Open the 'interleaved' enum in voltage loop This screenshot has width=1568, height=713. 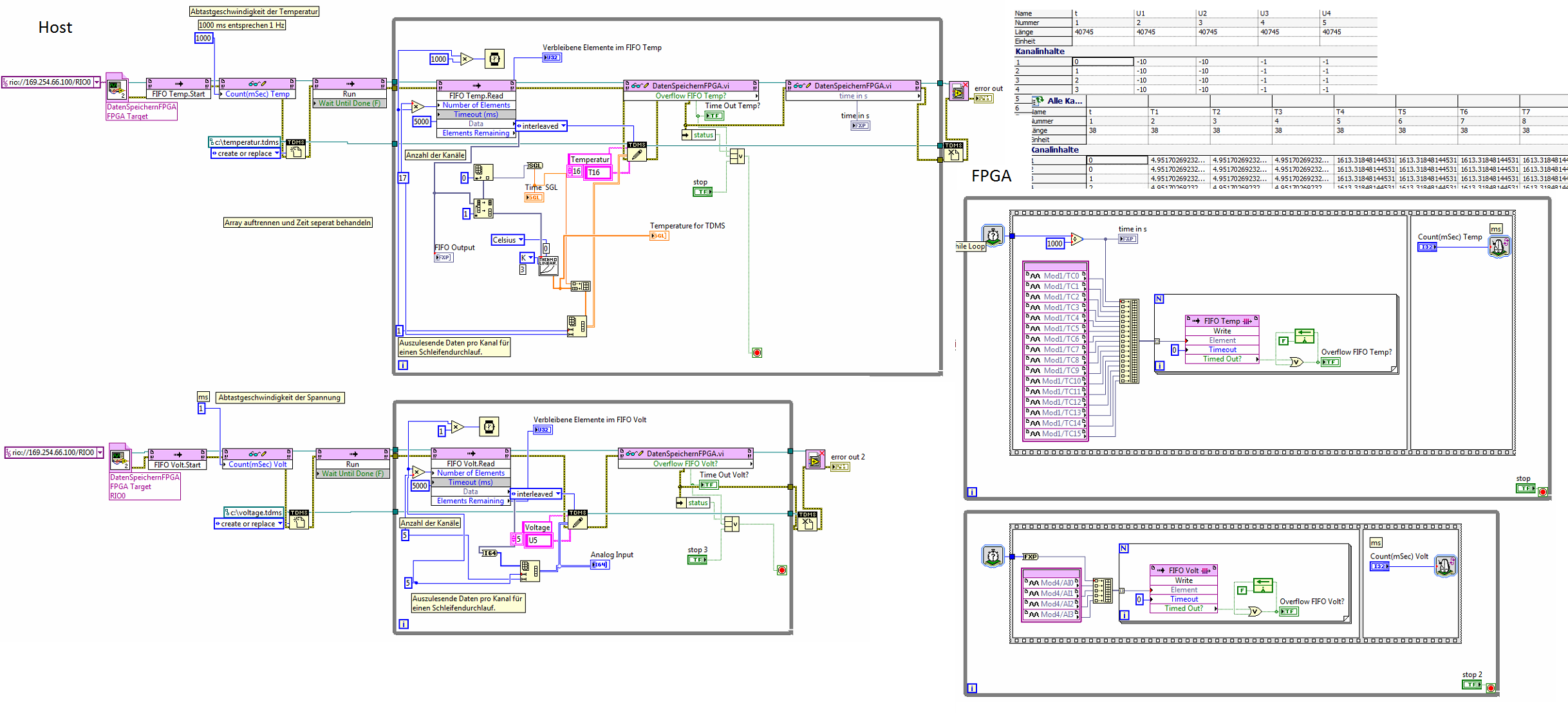click(x=536, y=494)
